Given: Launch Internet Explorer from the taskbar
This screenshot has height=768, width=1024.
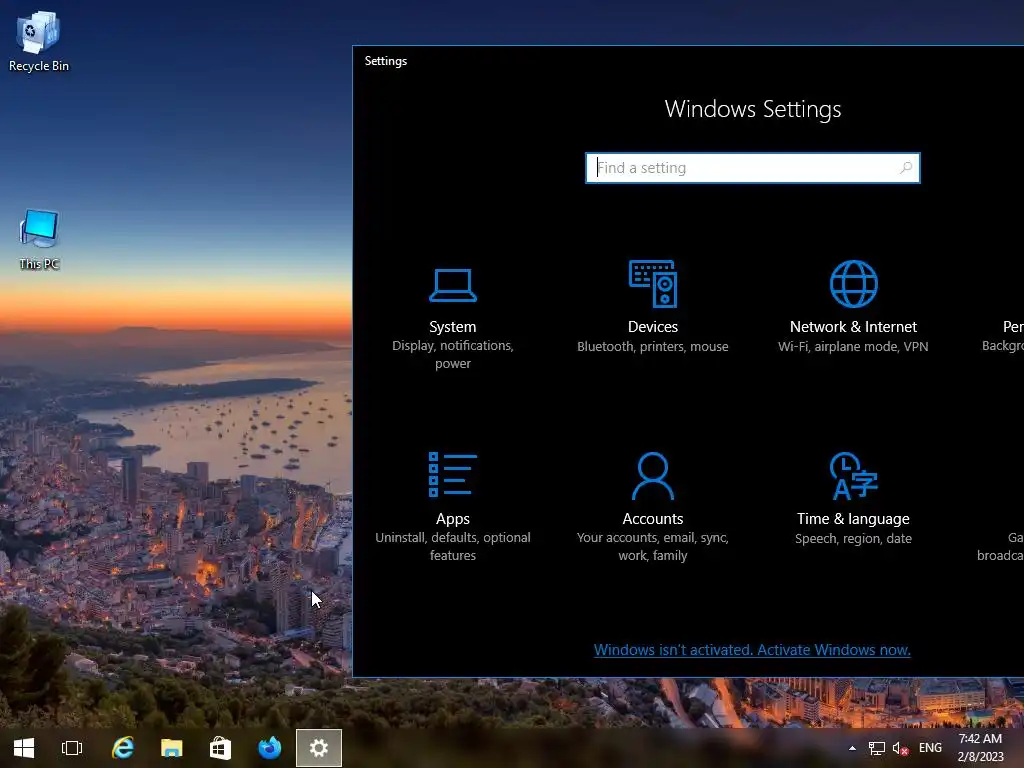Looking at the screenshot, I should point(122,748).
